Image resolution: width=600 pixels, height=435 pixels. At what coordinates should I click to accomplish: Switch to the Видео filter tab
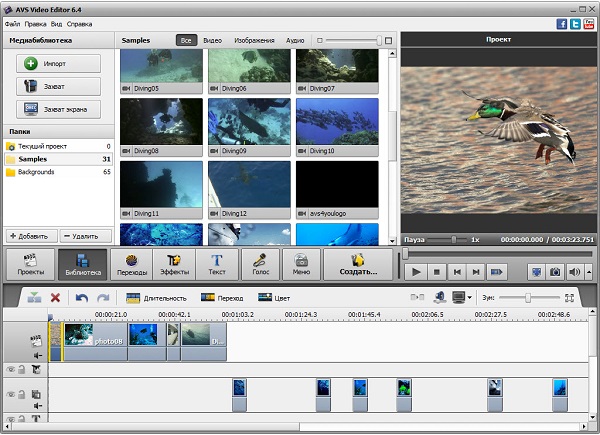click(212, 40)
